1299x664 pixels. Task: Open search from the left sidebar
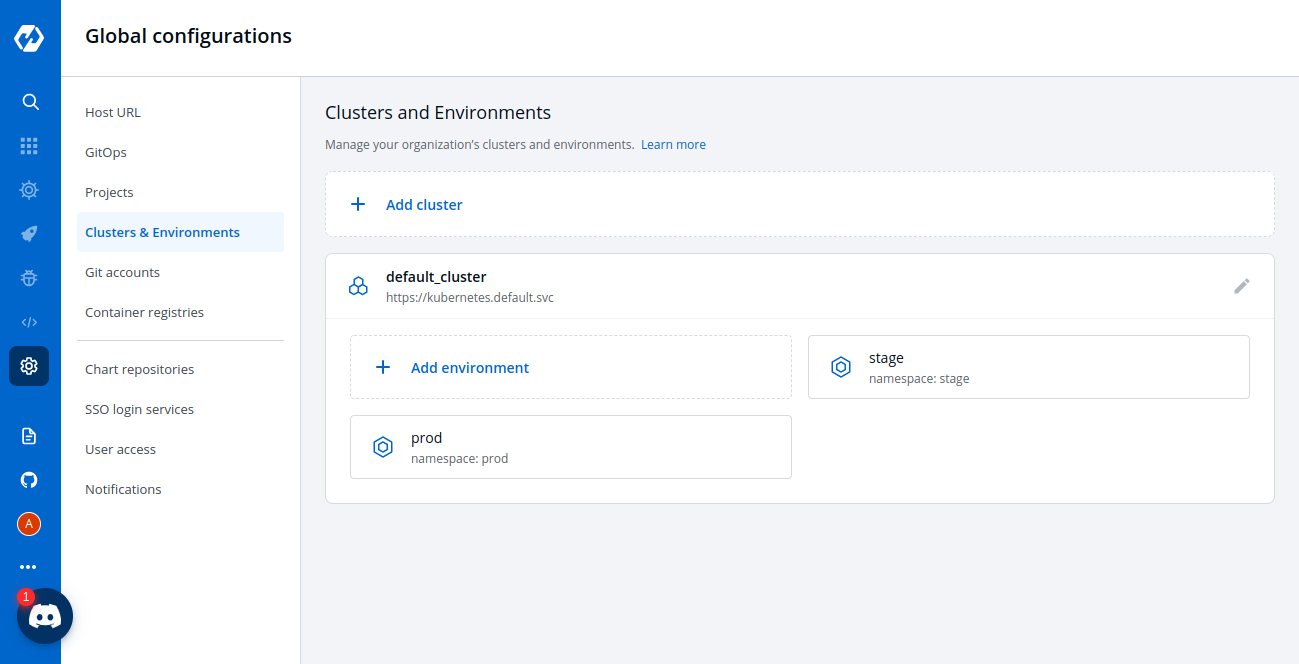(x=30, y=102)
